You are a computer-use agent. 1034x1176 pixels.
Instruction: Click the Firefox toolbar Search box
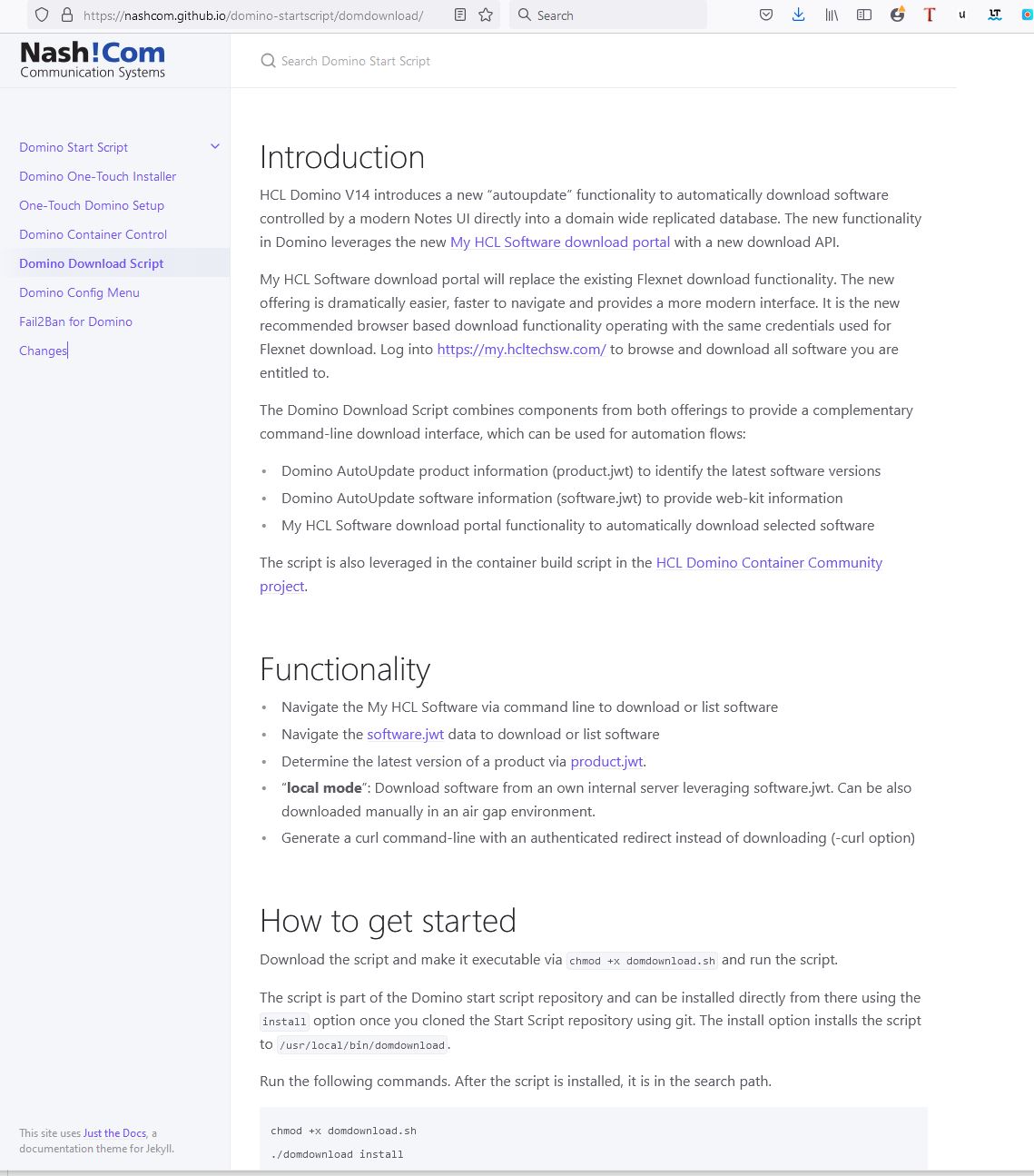(x=608, y=15)
